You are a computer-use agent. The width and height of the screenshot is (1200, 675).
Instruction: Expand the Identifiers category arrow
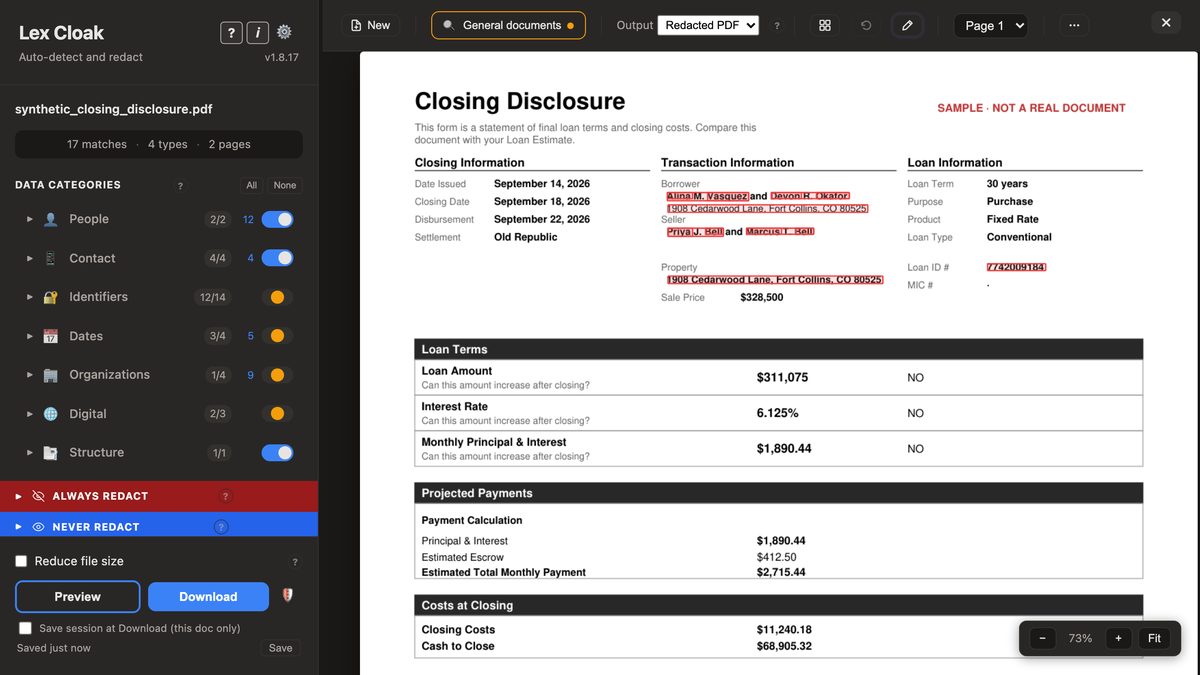click(x=30, y=297)
